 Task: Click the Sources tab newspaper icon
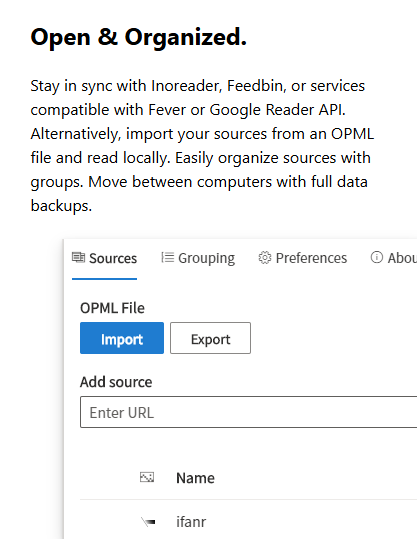[x=78, y=257]
